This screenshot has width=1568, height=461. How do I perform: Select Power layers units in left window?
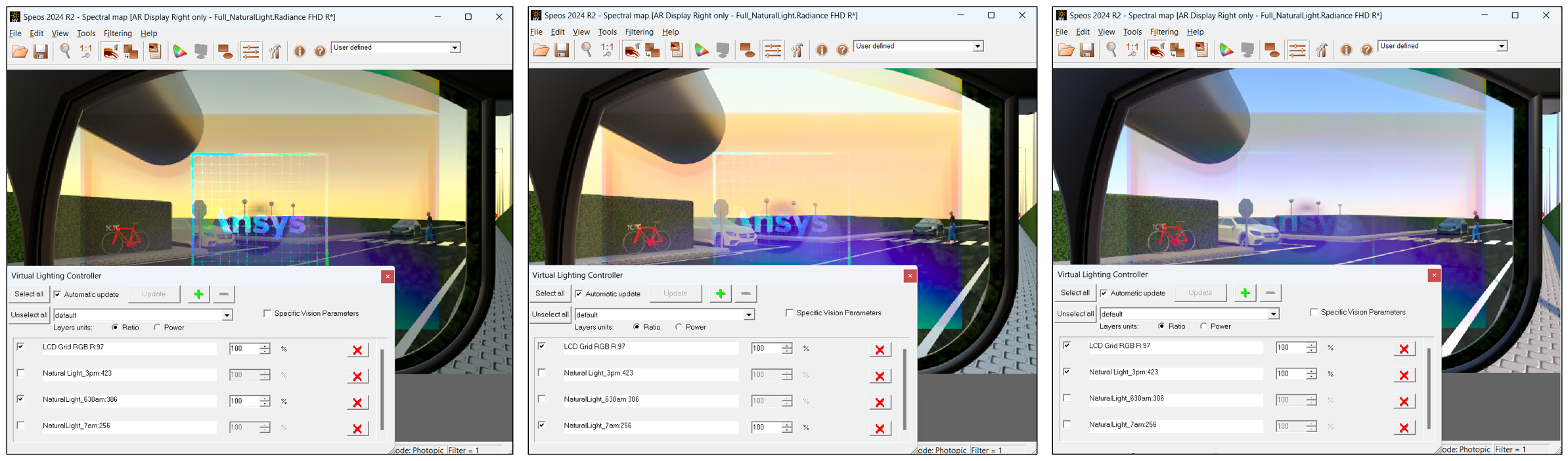pyautogui.click(x=157, y=327)
